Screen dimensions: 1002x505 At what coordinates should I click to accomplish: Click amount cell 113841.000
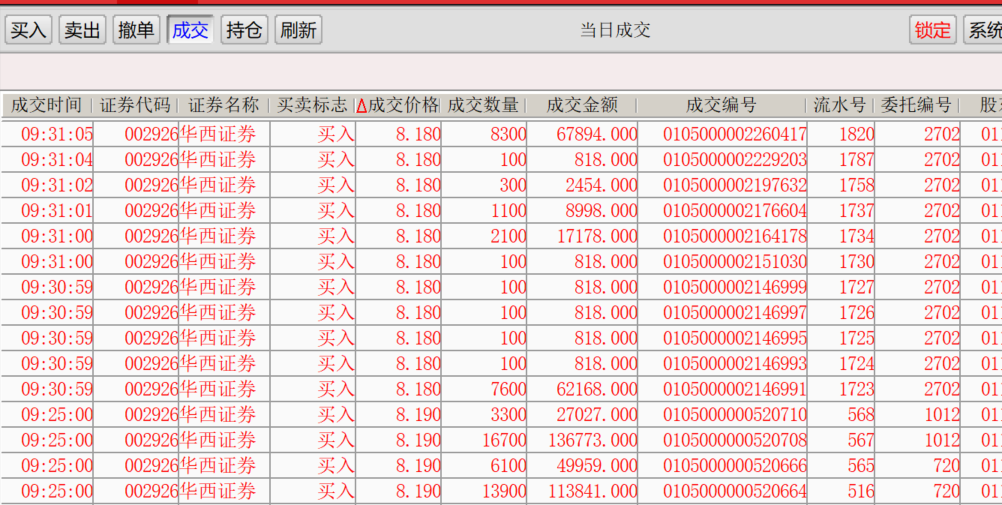592,492
